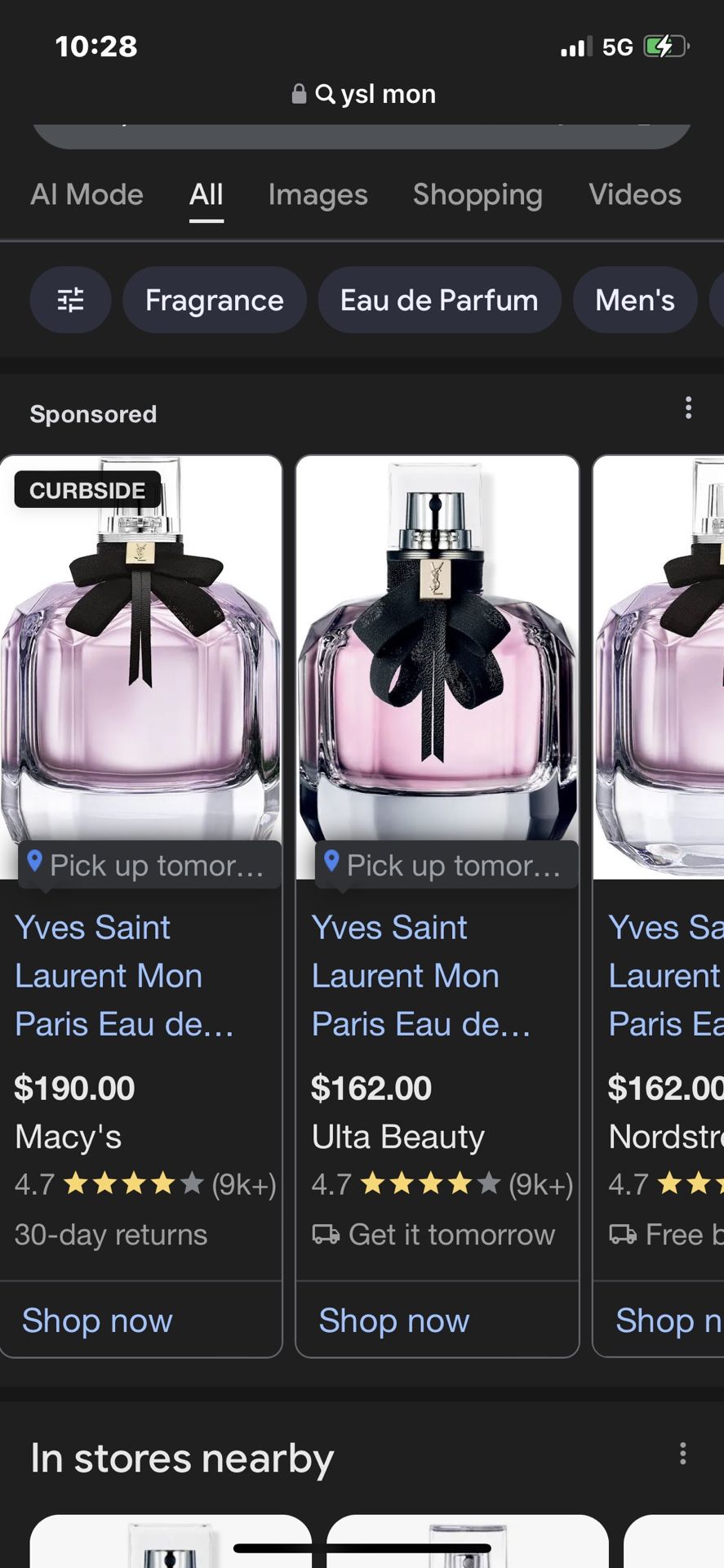Switch to the AI Mode tab
724x1568 pixels.
(87, 194)
